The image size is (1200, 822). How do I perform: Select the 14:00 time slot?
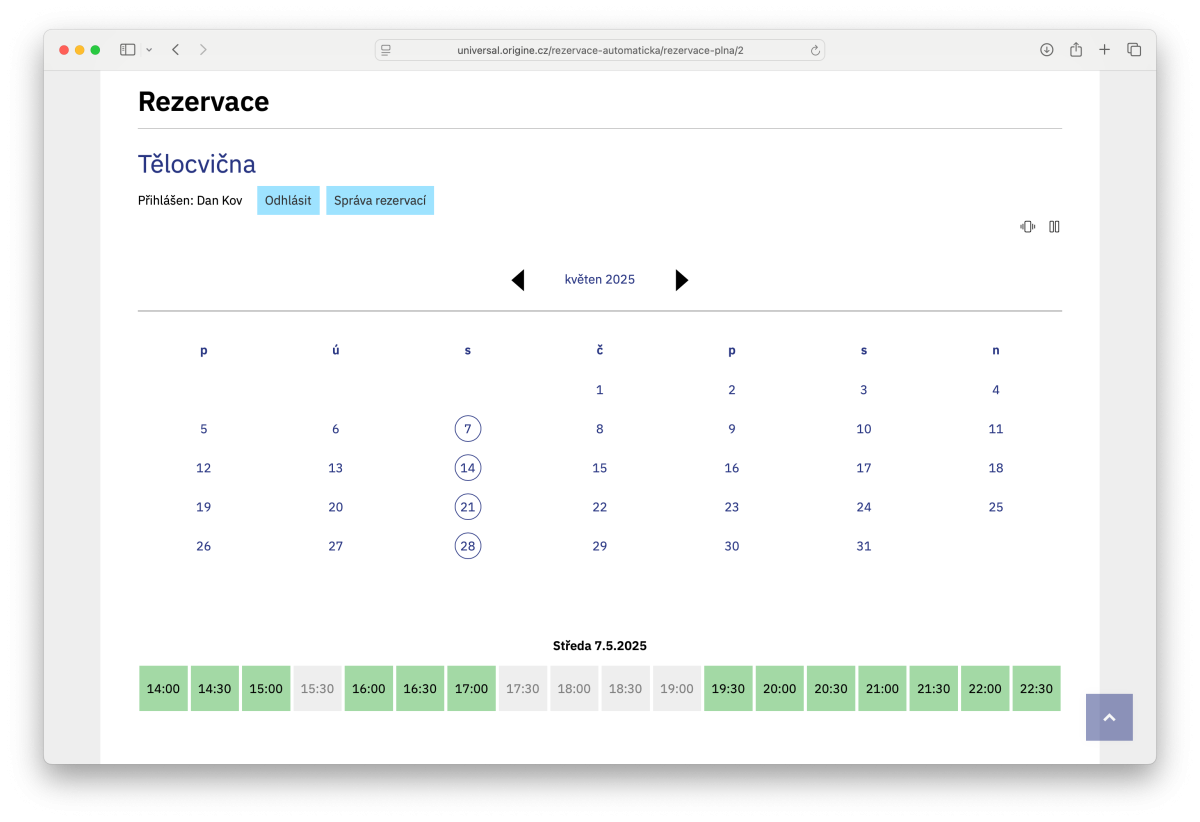pos(163,689)
